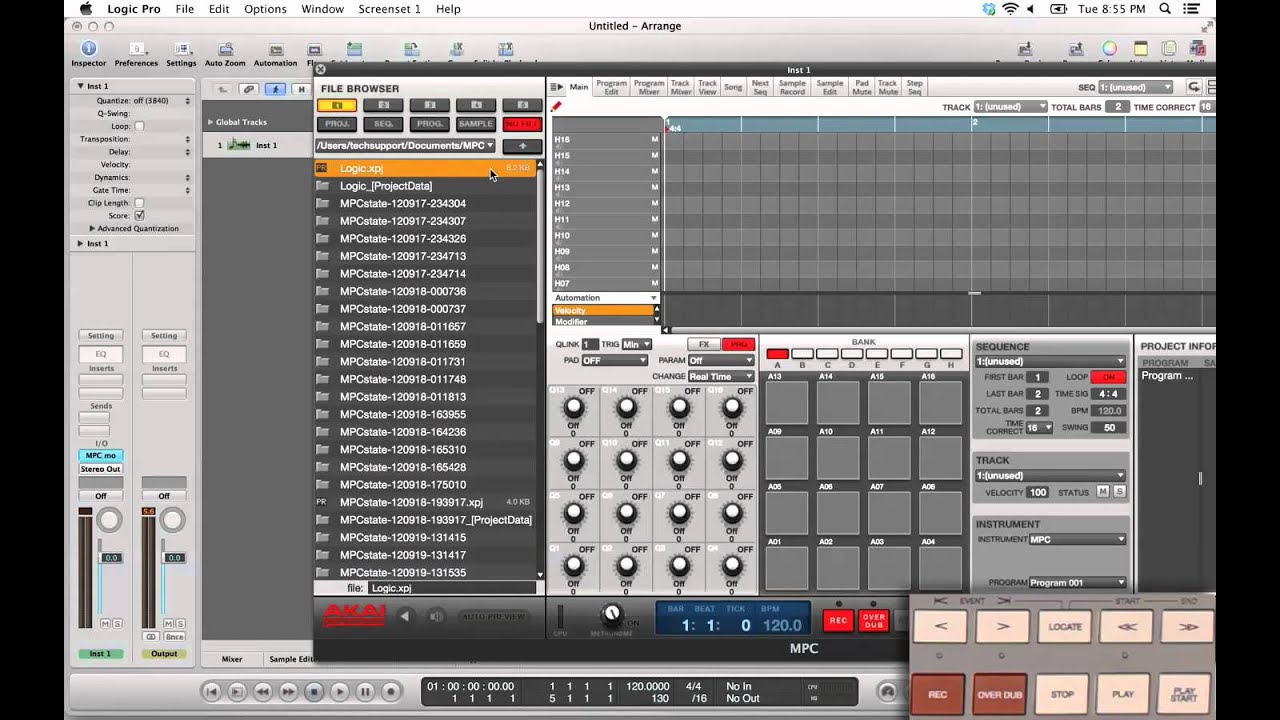Image resolution: width=1280 pixels, height=720 pixels.
Task: Uncheck the Score checkbox
Action: 139,215
